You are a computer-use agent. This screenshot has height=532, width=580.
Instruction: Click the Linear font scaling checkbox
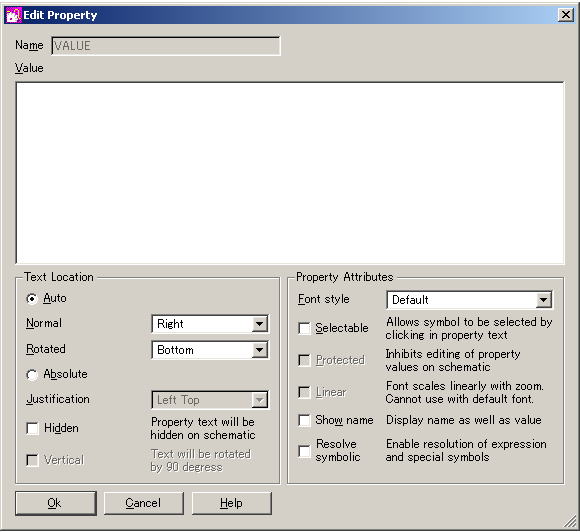tap(304, 393)
